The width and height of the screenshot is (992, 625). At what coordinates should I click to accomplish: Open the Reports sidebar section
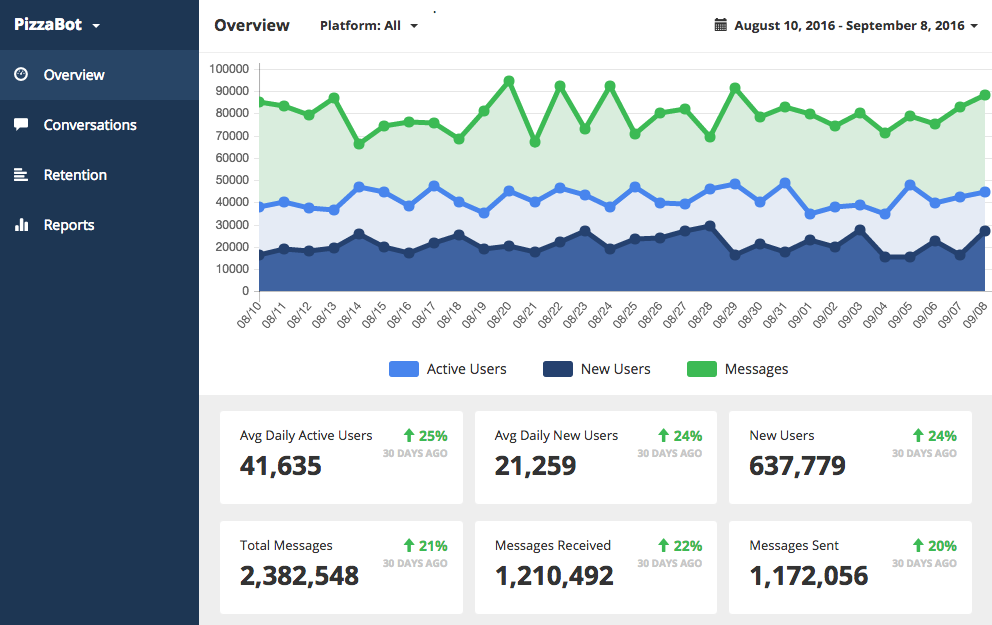coord(99,225)
